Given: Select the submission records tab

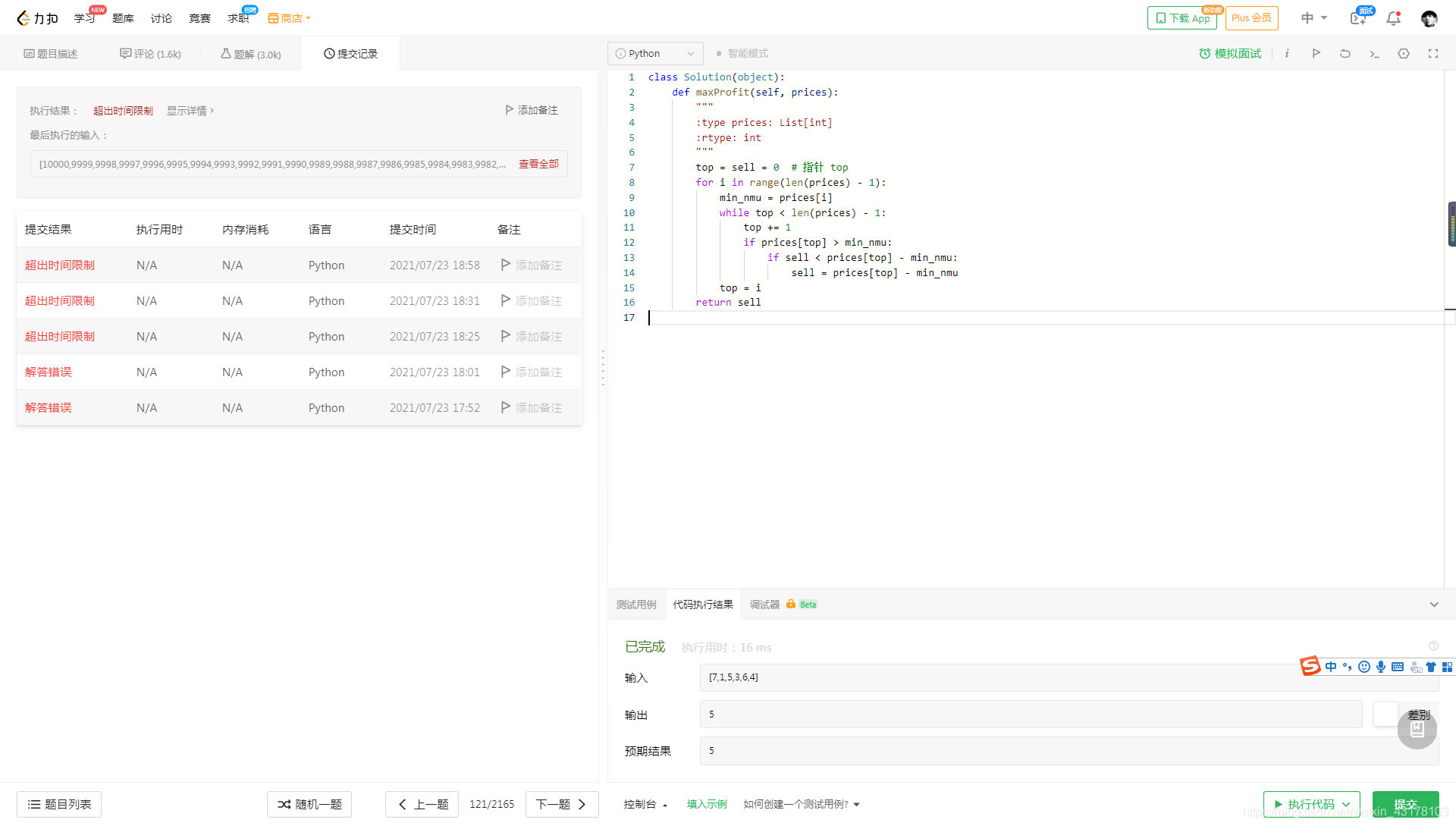Looking at the screenshot, I should (350, 54).
